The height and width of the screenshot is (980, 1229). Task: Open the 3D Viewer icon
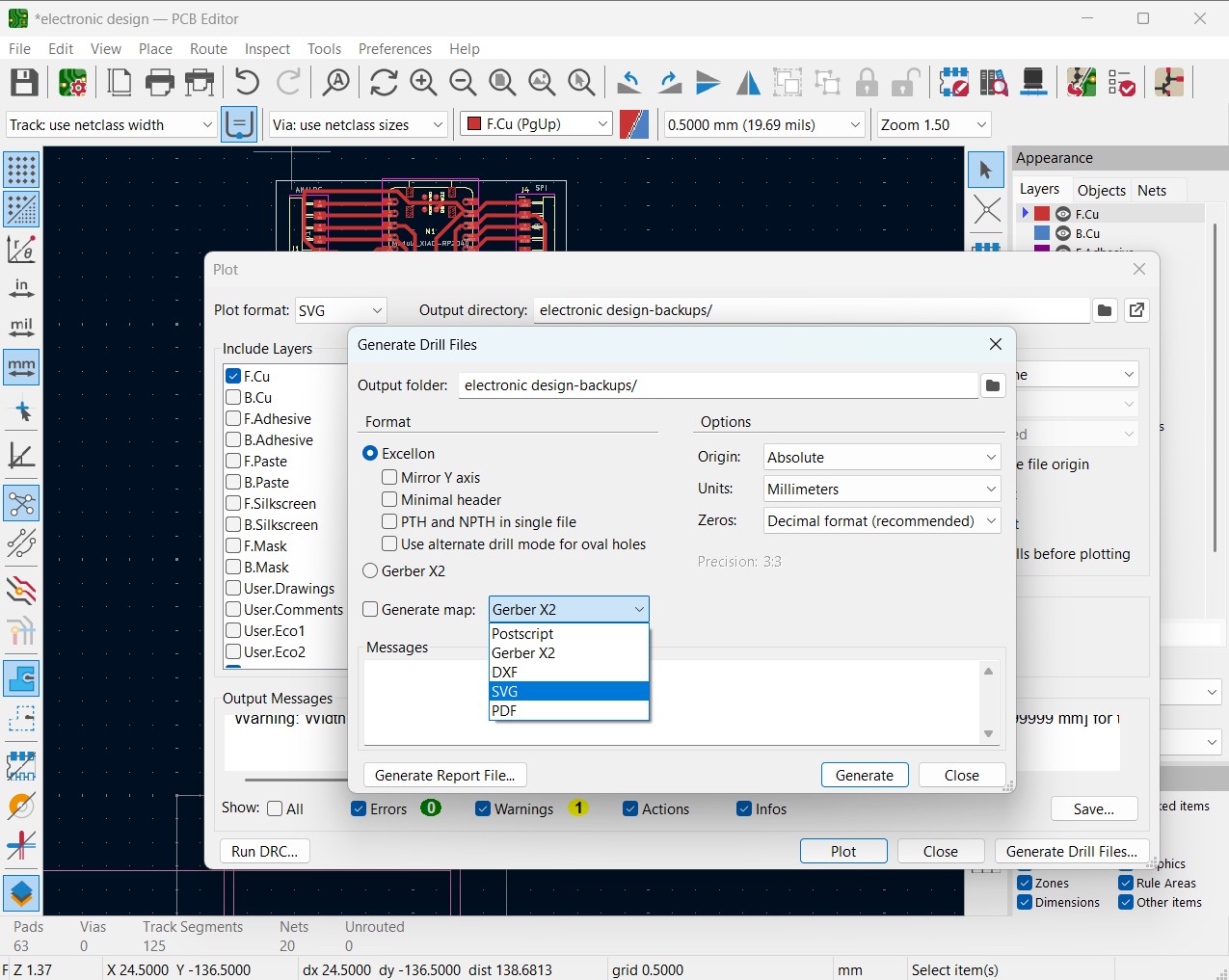click(x=1033, y=83)
